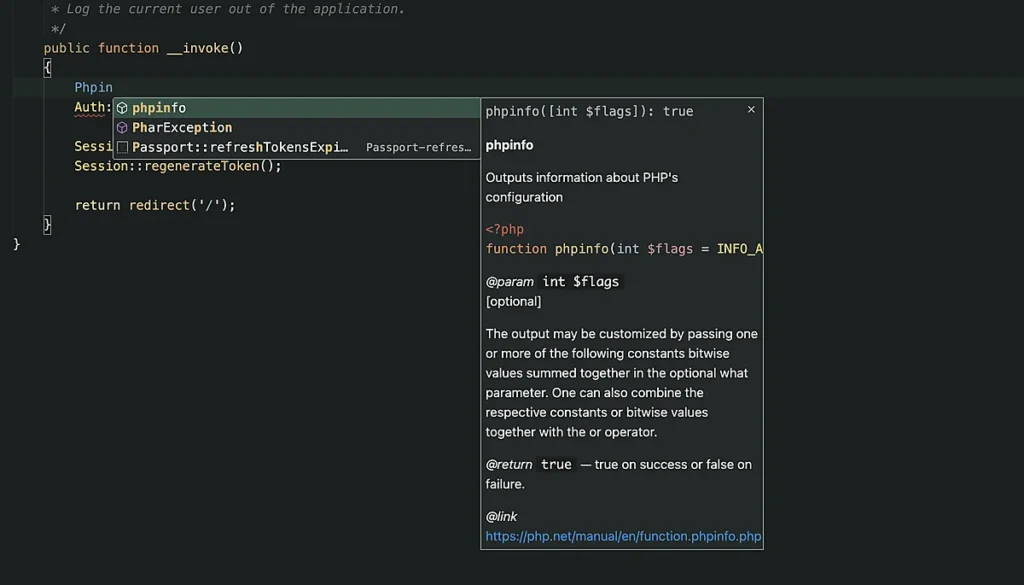Click the Session::regenerateToken() call
Image resolution: width=1024 pixels, height=585 pixels.
[176, 166]
